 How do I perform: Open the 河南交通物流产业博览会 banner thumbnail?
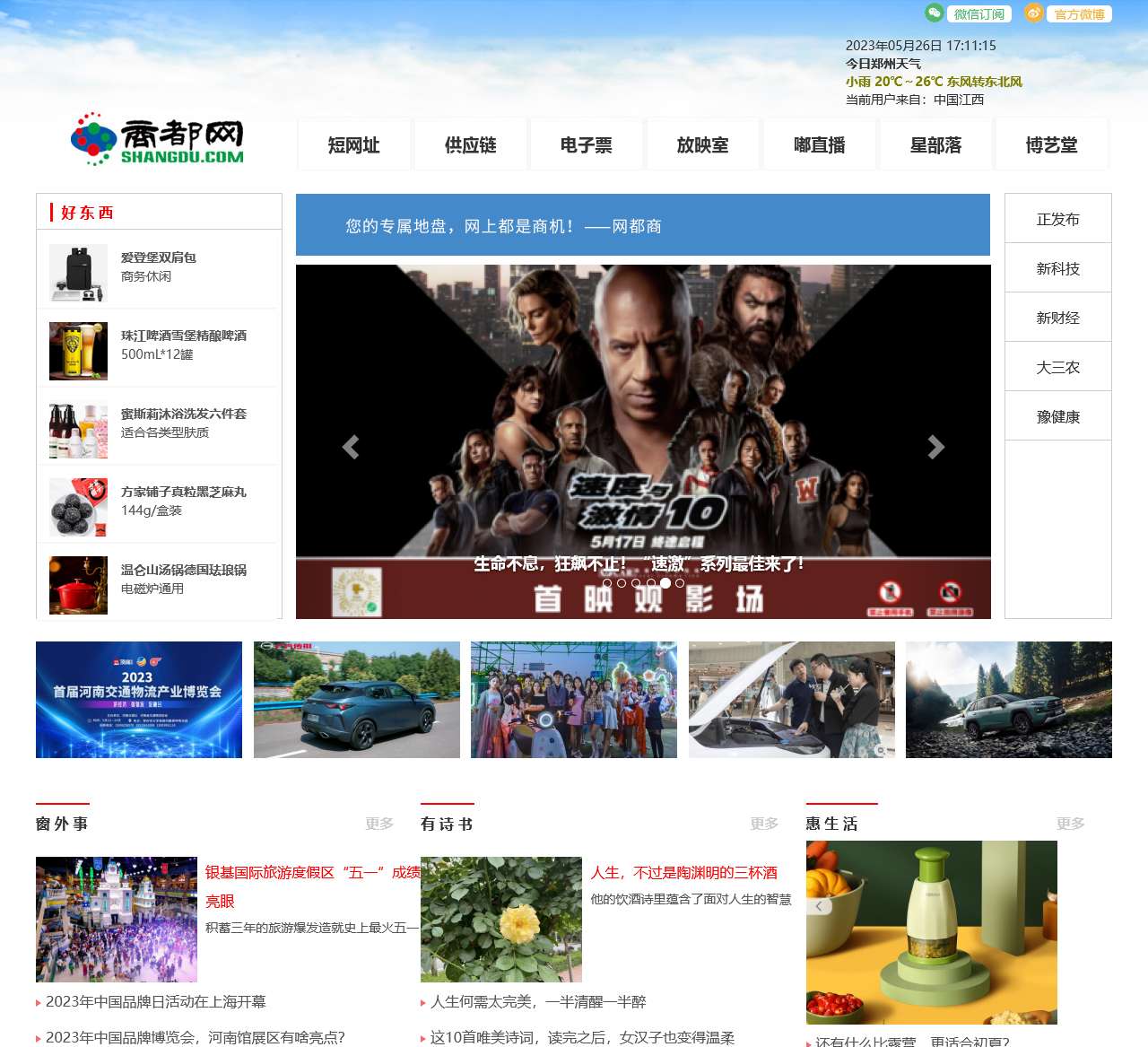pos(139,700)
